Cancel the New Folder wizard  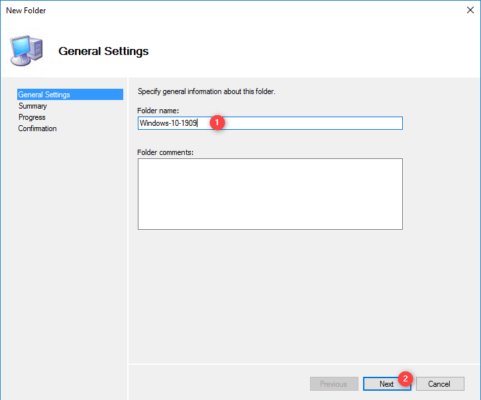(x=440, y=384)
